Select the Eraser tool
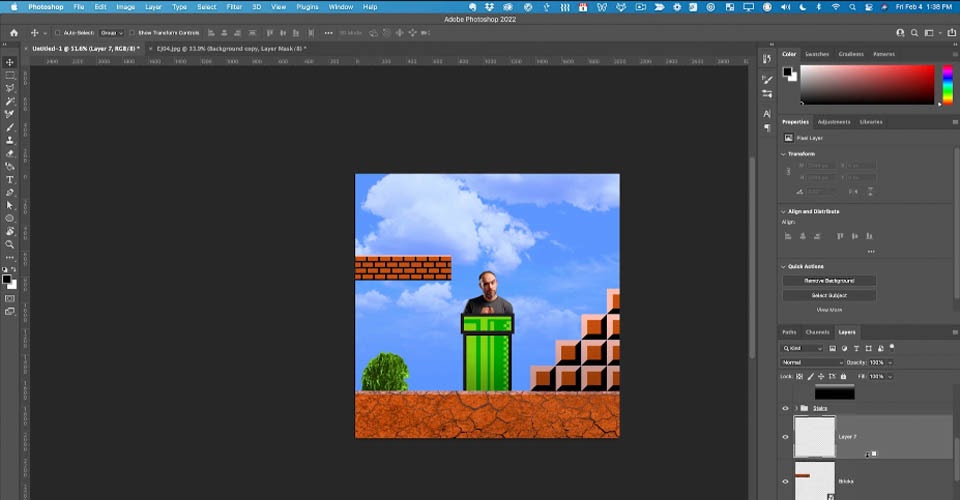960x500 pixels. pos(10,154)
